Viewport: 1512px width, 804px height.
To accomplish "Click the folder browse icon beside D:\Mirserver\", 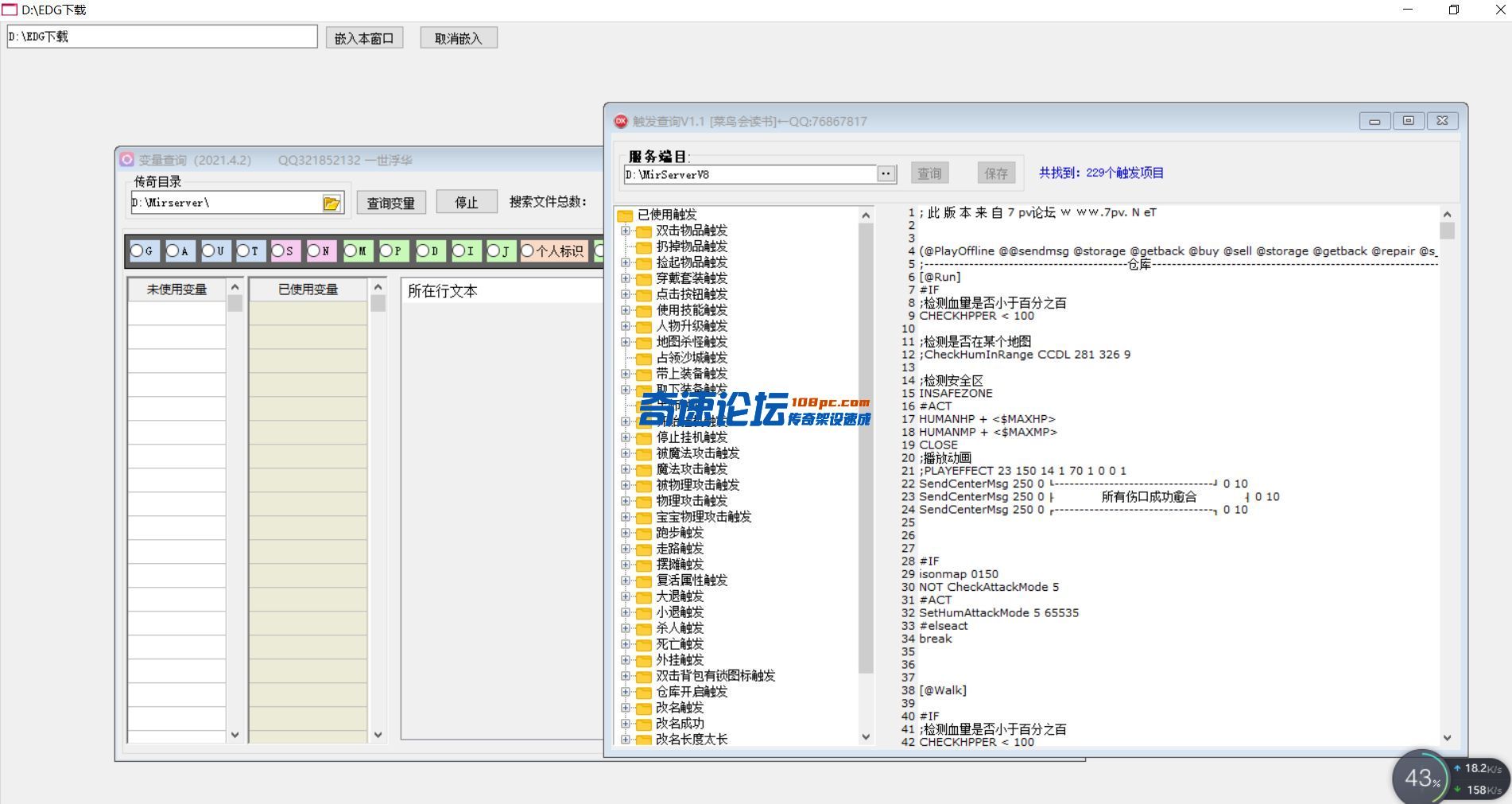I will (x=331, y=204).
